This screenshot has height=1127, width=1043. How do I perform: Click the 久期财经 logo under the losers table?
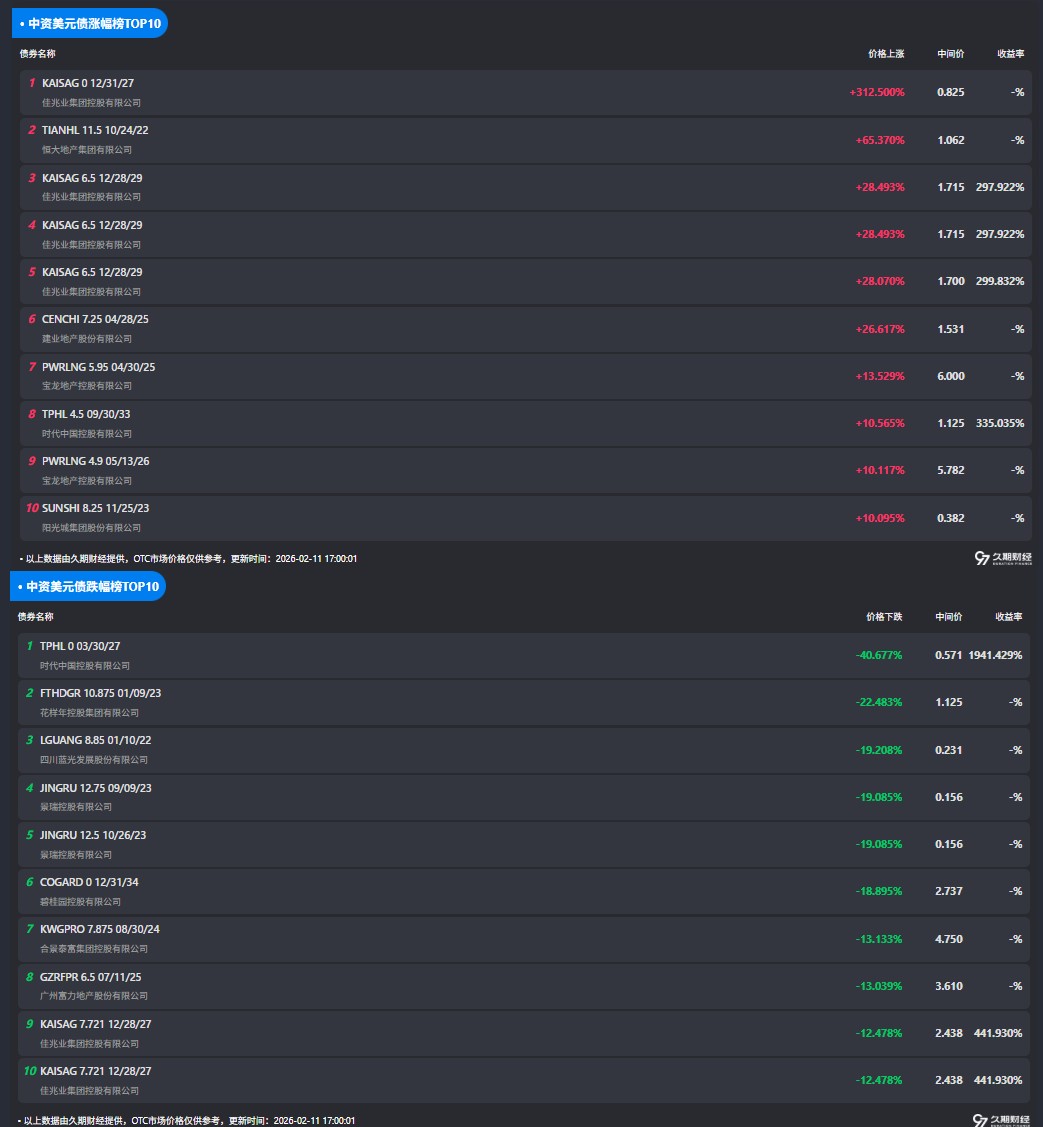1000,1120
